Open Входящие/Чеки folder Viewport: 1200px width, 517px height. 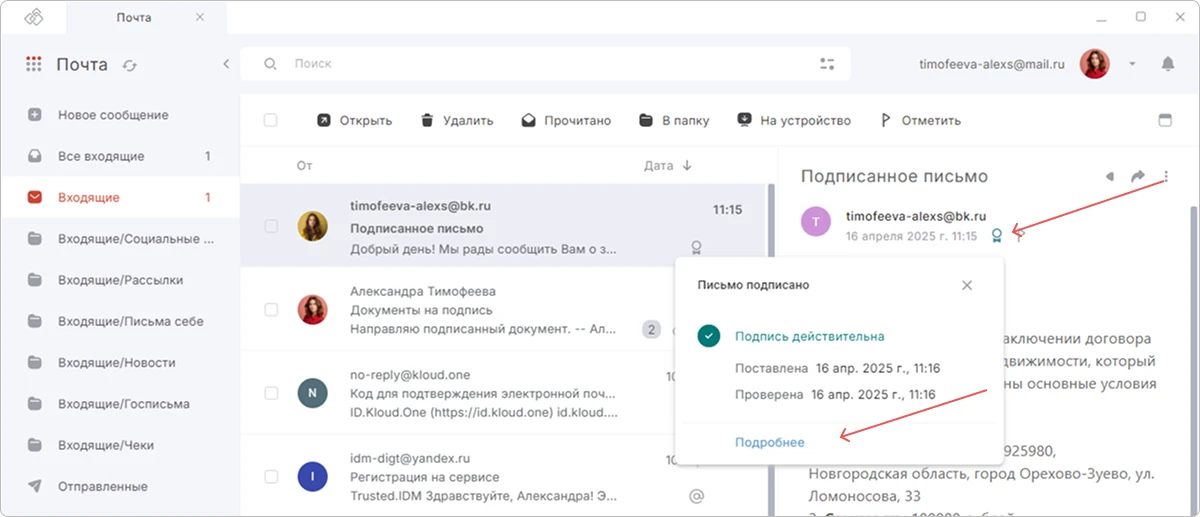pyautogui.click(x=120, y=445)
